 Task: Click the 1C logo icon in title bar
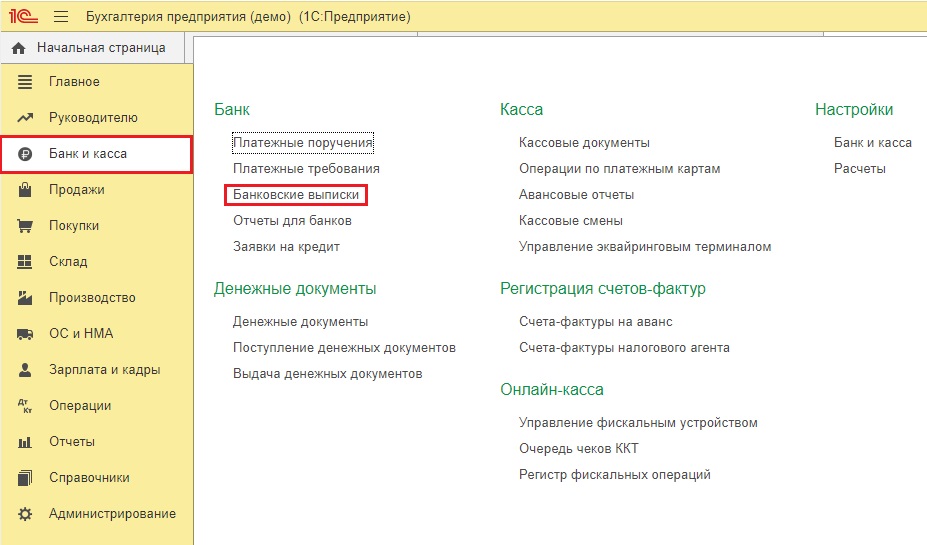click(x=23, y=17)
